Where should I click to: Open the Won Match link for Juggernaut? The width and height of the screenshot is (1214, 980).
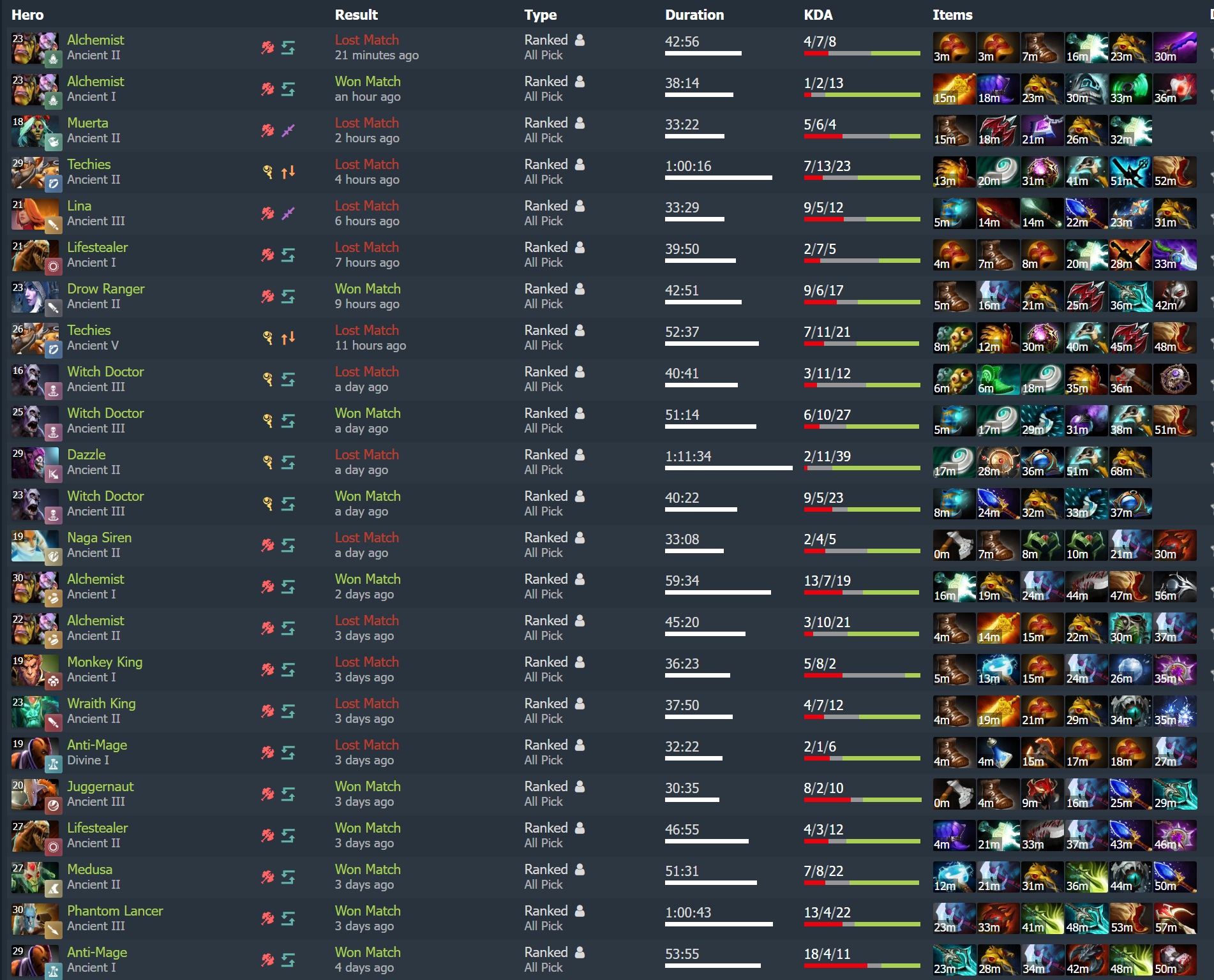[x=368, y=786]
